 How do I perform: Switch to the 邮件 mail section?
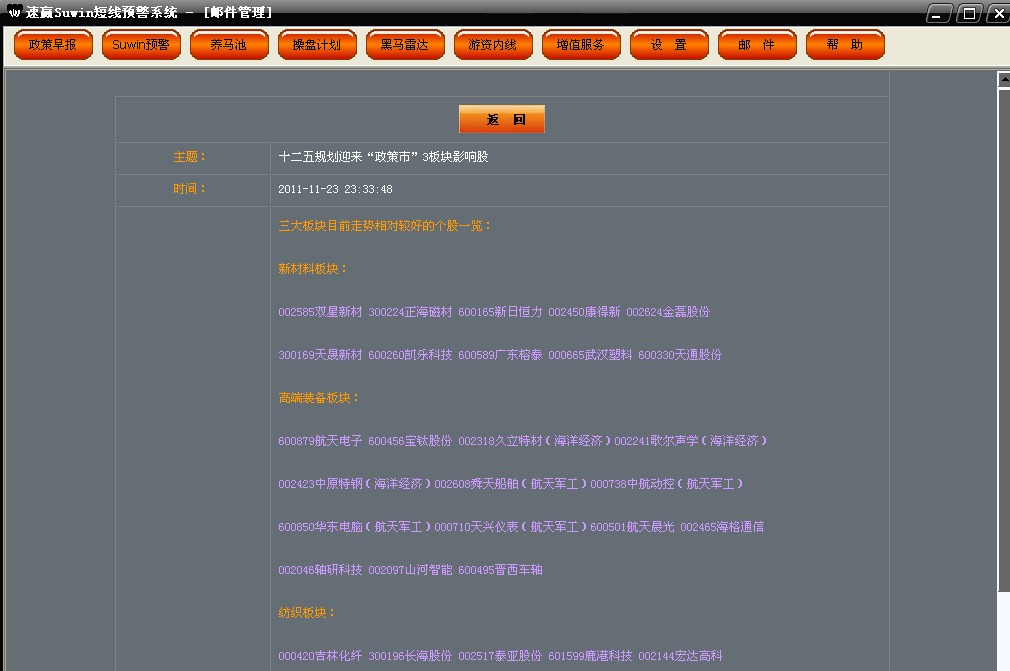pos(757,45)
